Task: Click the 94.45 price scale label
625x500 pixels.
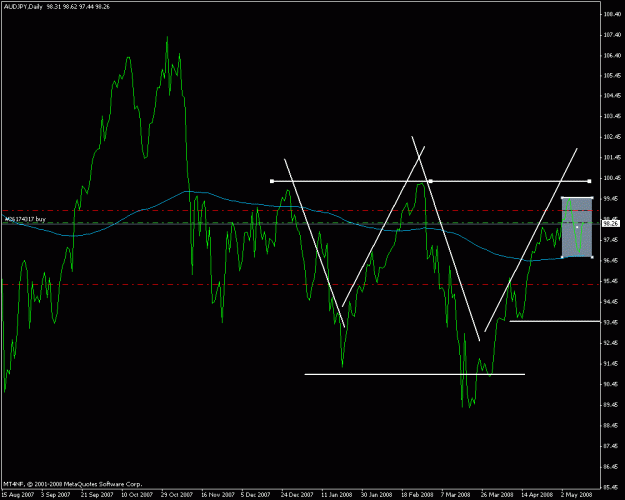Action: coord(612,302)
